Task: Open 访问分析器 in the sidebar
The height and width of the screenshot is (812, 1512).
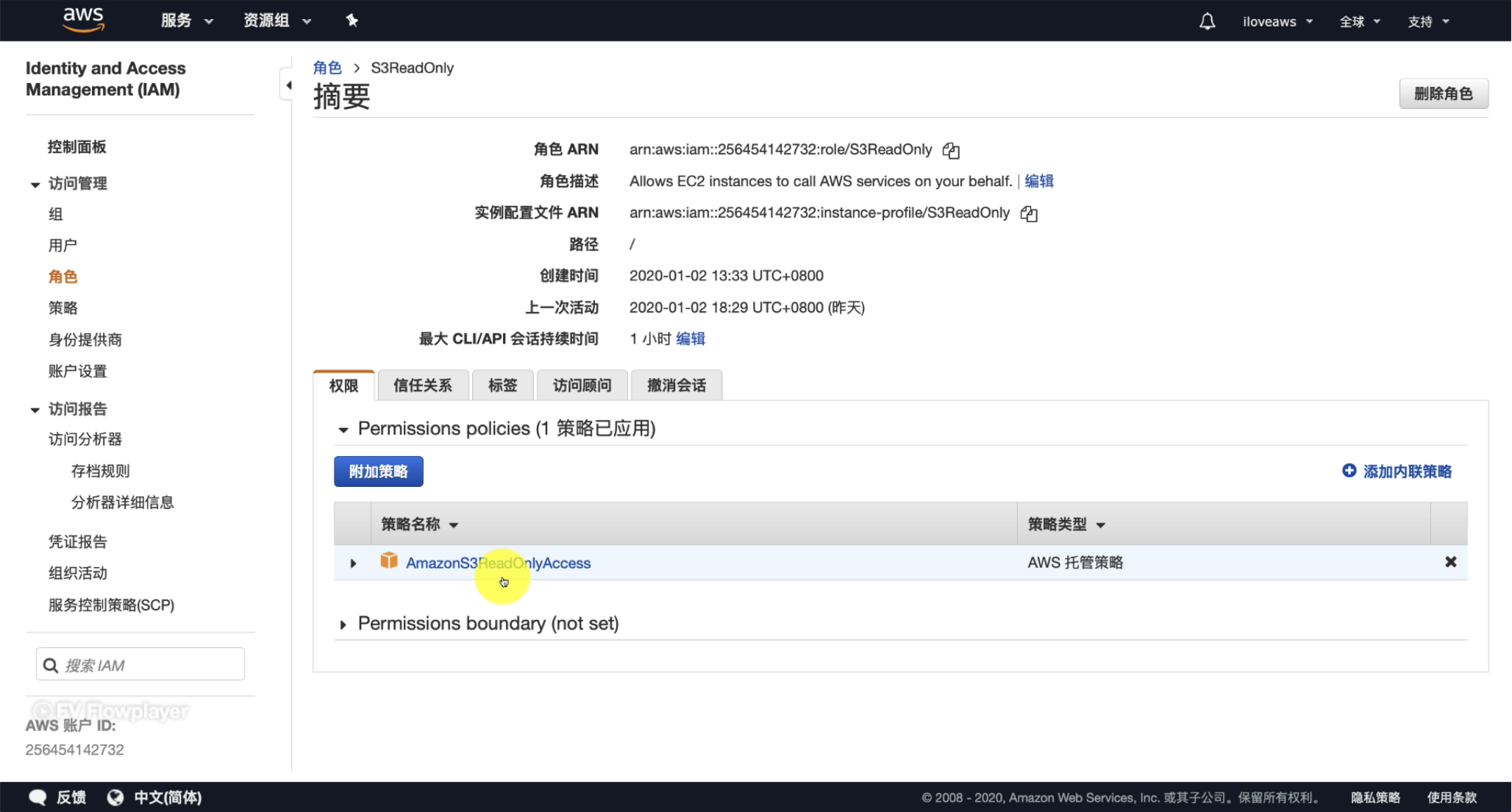Action: (85, 439)
